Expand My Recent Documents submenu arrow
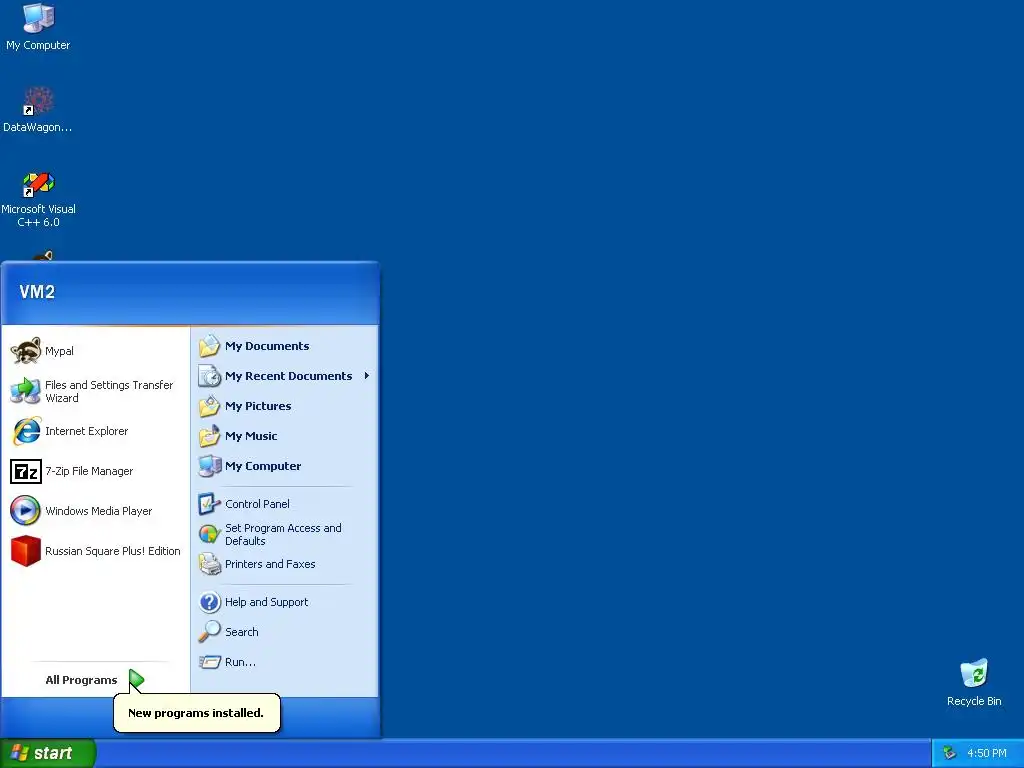The image size is (1024, 768). [367, 376]
